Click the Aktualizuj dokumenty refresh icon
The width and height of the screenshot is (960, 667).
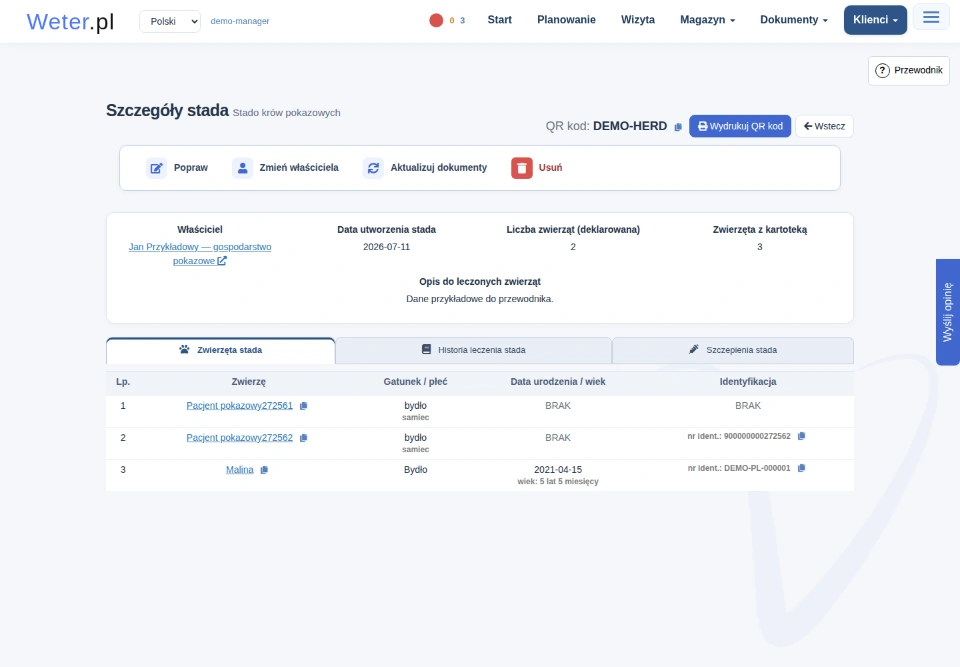point(373,168)
